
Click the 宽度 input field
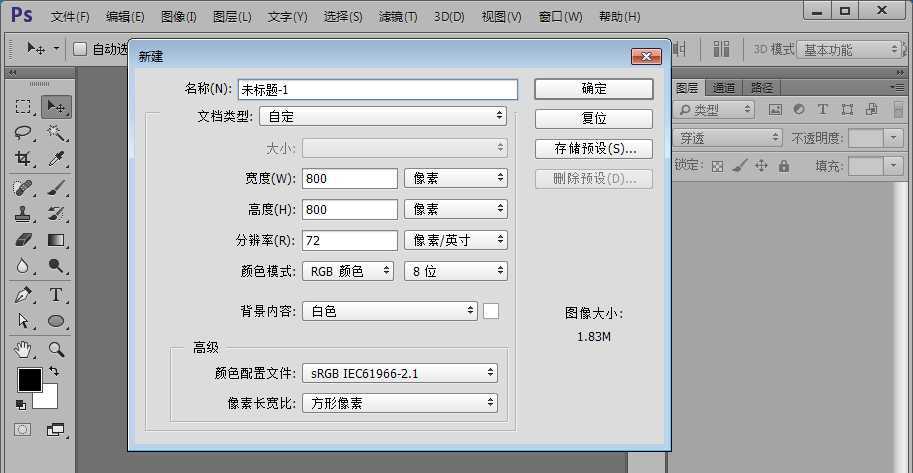350,178
